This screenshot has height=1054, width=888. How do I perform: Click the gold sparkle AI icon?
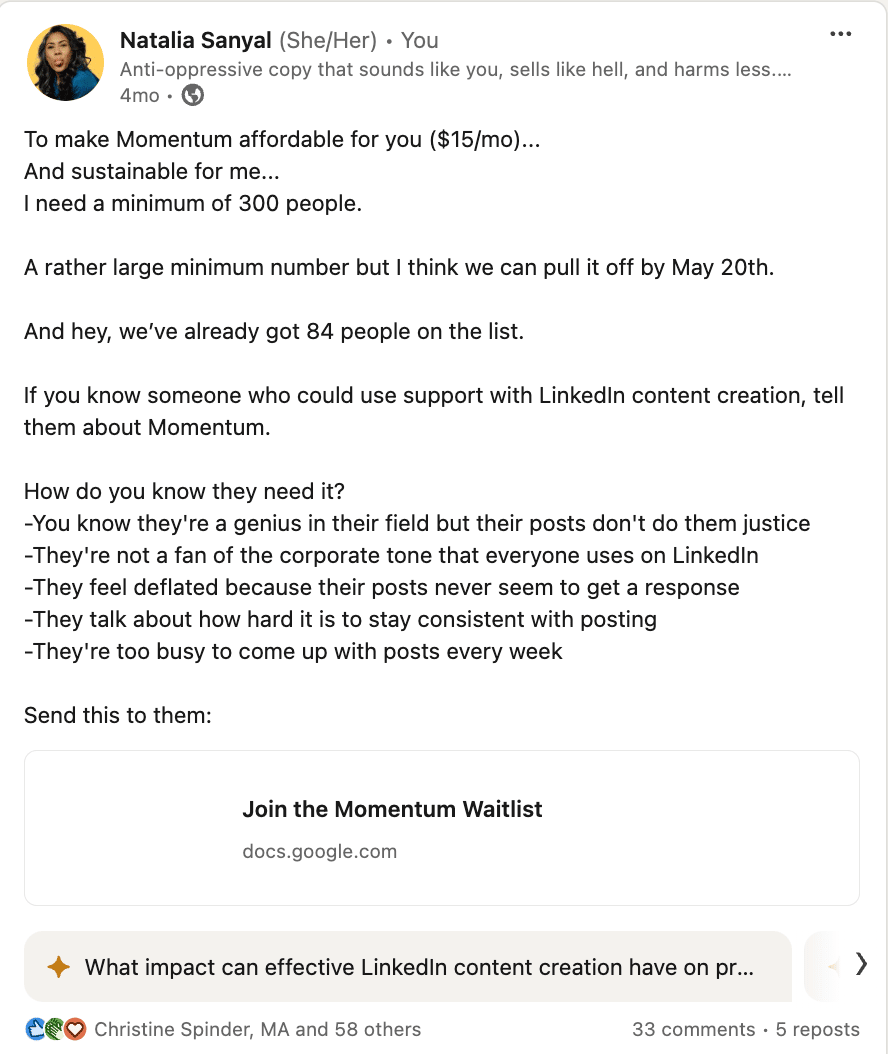(58, 967)
